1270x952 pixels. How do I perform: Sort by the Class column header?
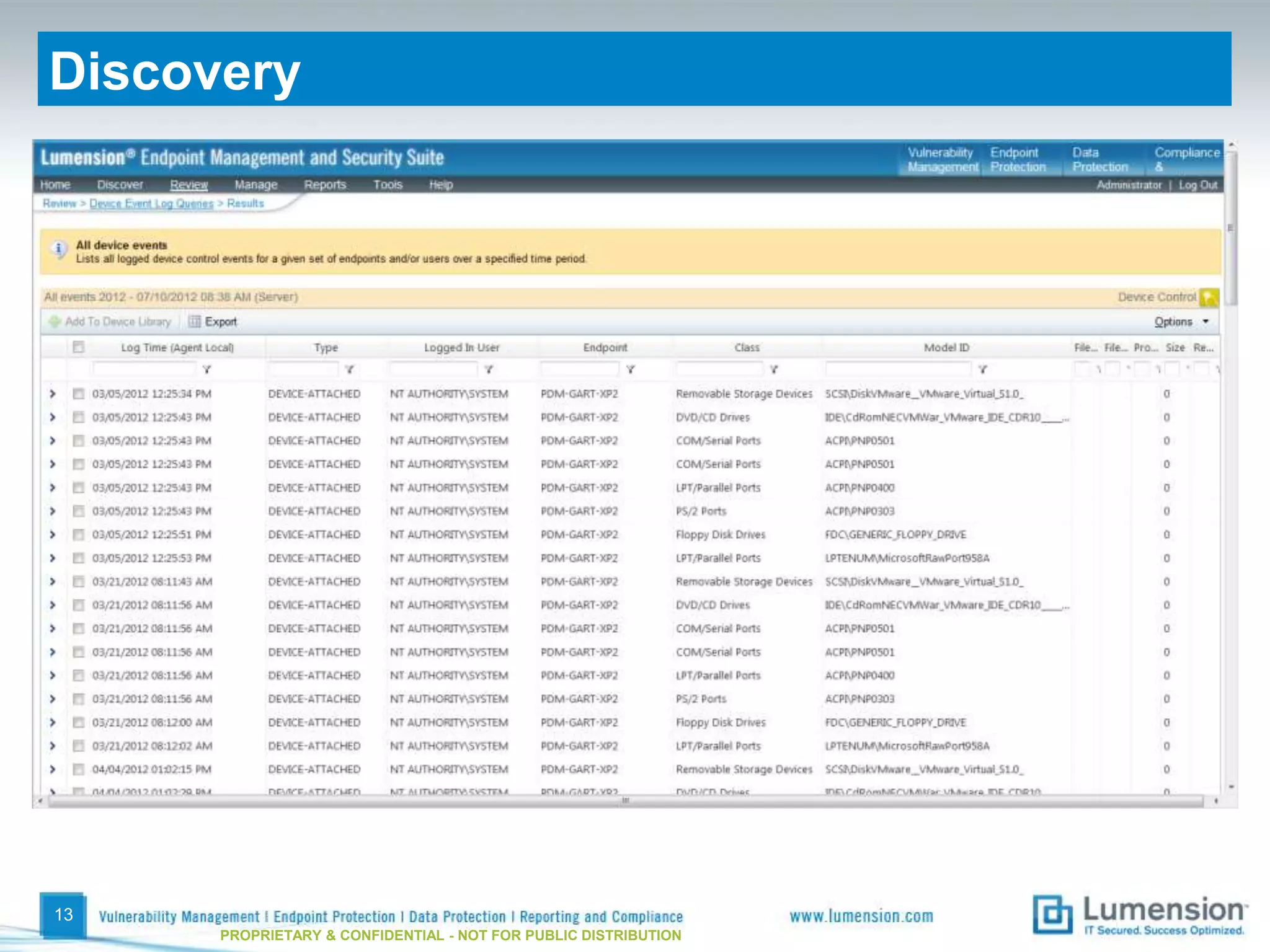[747, 348]
